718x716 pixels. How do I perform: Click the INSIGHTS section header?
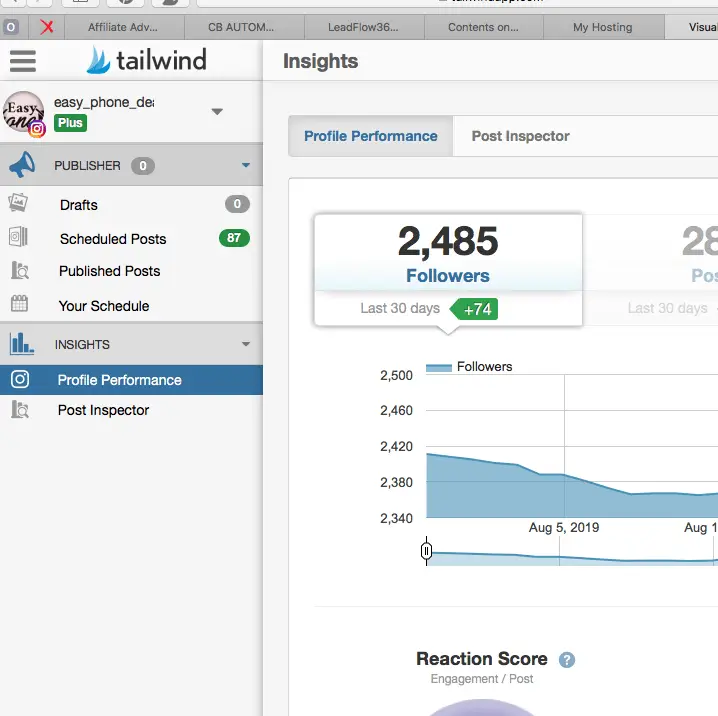tap(131, 344)
